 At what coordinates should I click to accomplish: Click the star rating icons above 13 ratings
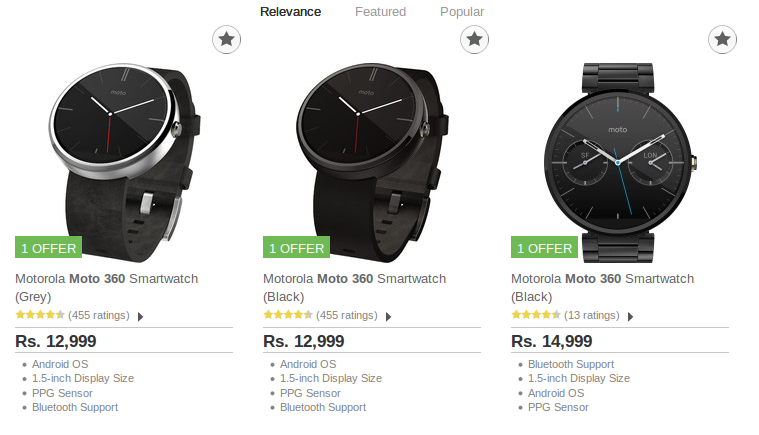(x=536, y=315)
